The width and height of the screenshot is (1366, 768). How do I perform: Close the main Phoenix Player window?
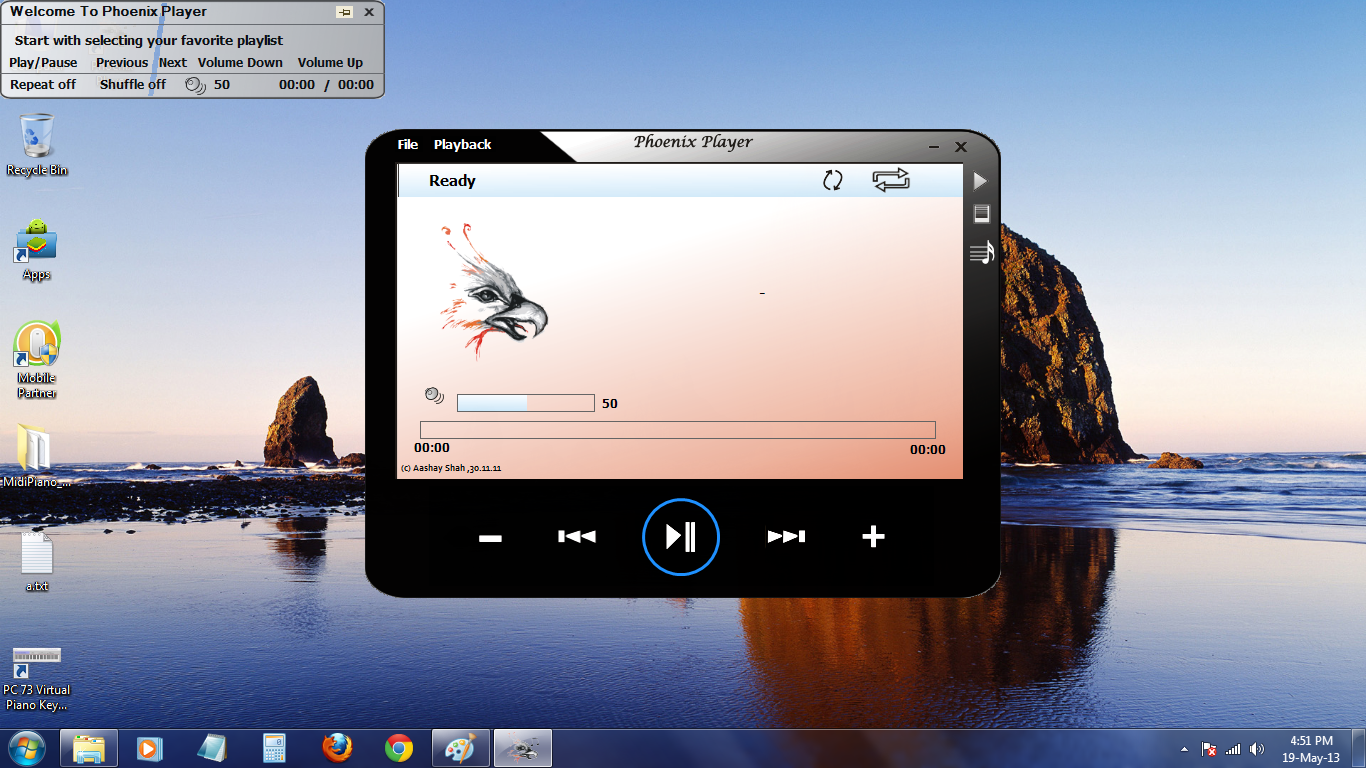pos(961,147)
